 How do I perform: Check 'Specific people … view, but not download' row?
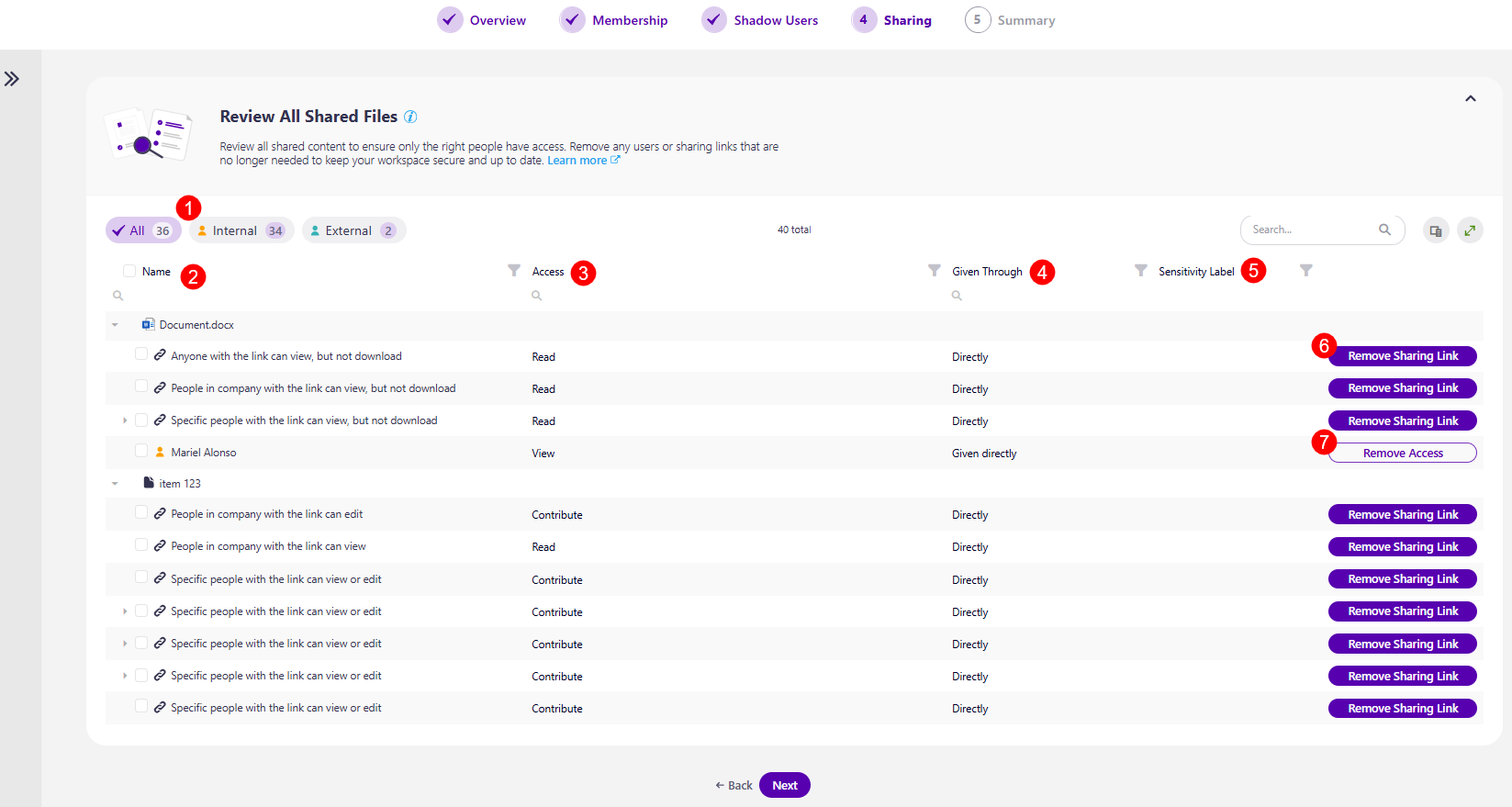coord(141,420)
